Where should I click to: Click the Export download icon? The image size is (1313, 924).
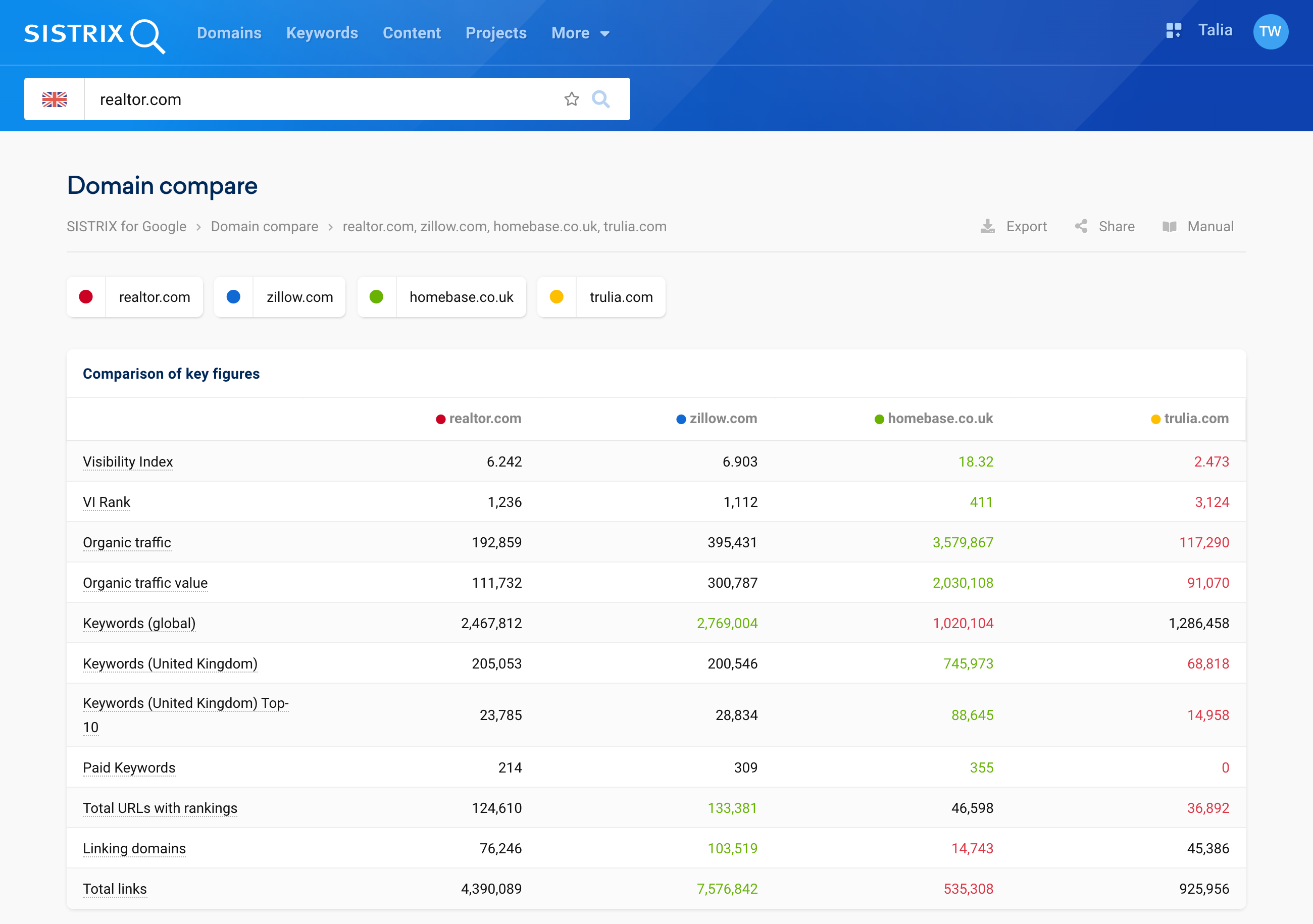(x=988, y=226)
